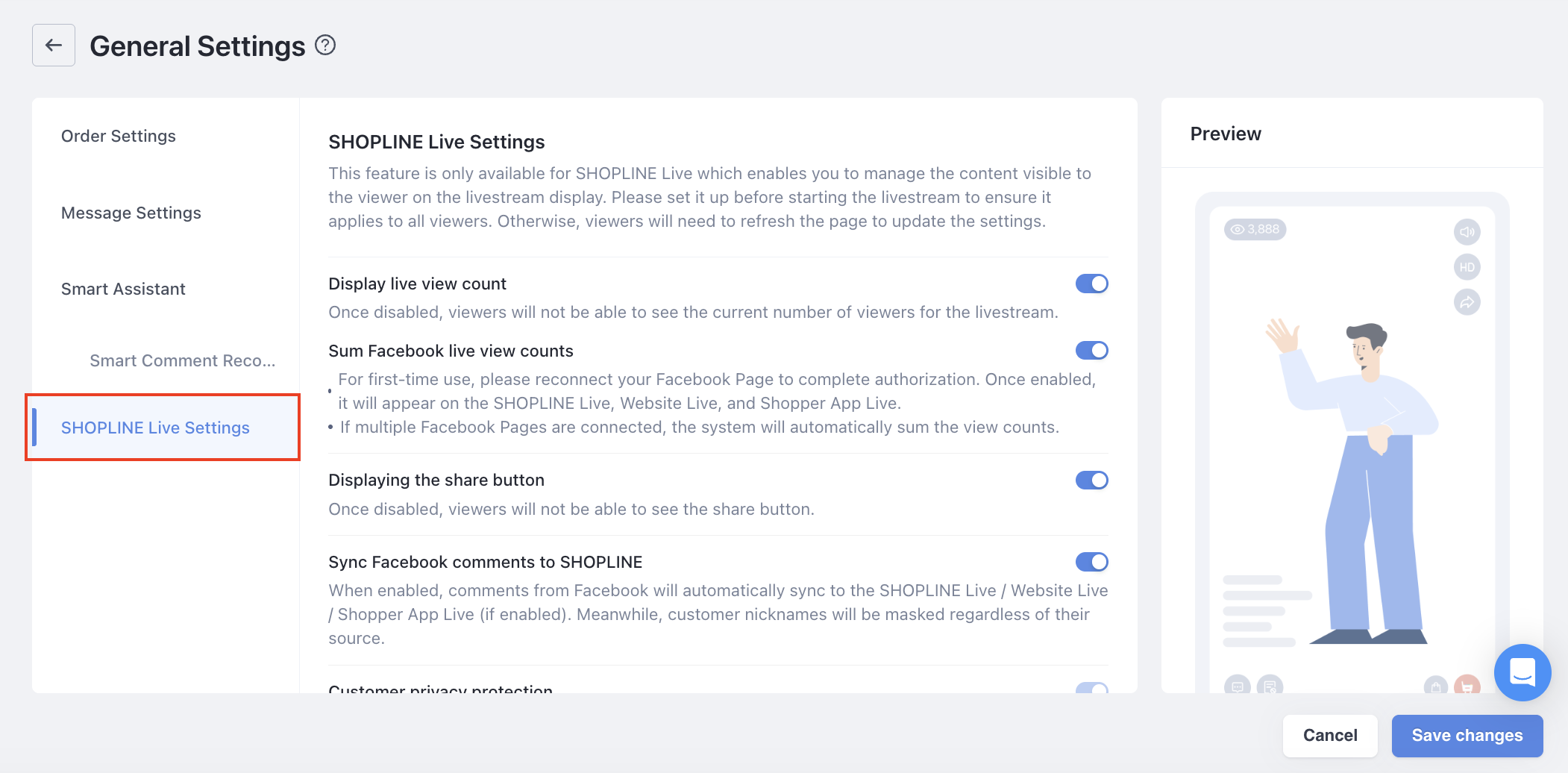Click the 'SHOPLINE Live Settings' section heading
The image size is (1568, 773).
(436, 142)
